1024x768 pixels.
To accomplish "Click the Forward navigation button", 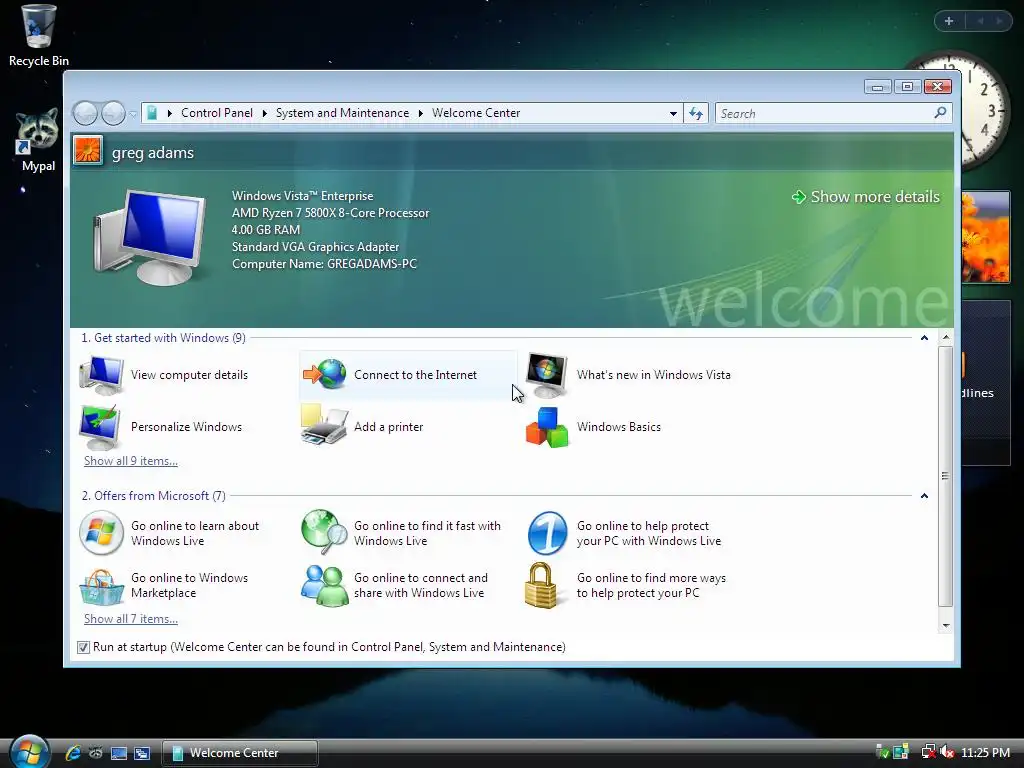I will point(114,114).
